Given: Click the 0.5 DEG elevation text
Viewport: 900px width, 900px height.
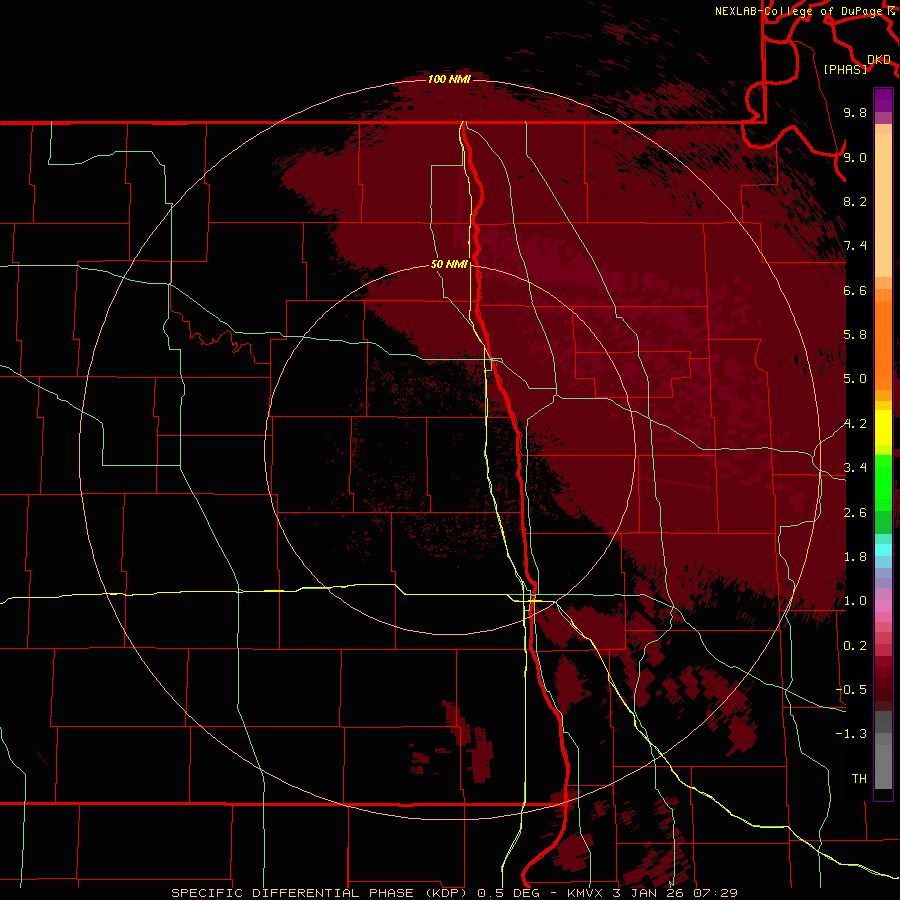Looking at the screenshot, I should click(509, 893).
